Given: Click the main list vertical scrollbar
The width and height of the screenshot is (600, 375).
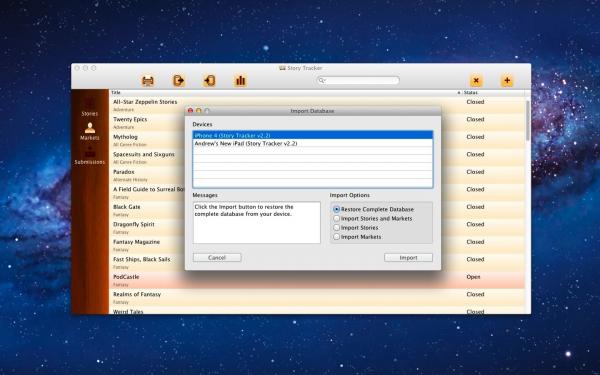Looking at the screenshot, I should click(528, 121).
